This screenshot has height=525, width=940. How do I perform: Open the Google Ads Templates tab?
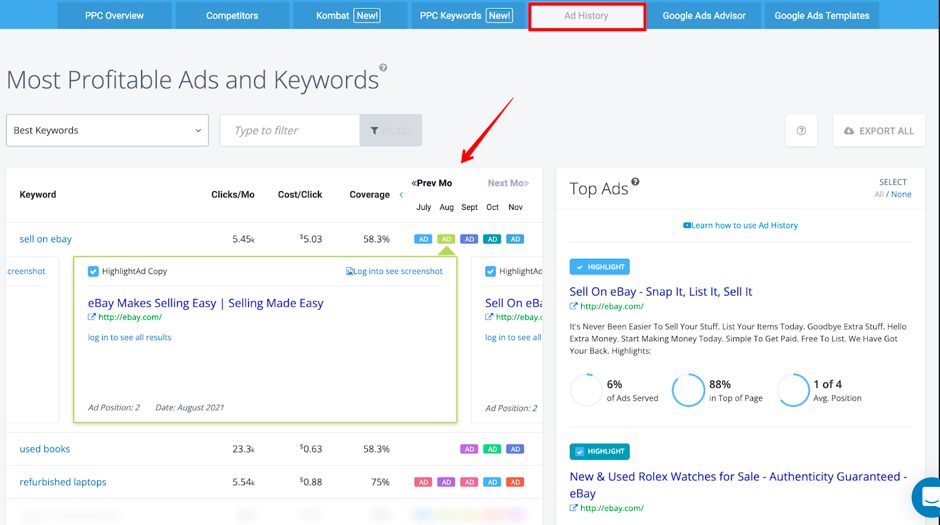pos(821,16)
